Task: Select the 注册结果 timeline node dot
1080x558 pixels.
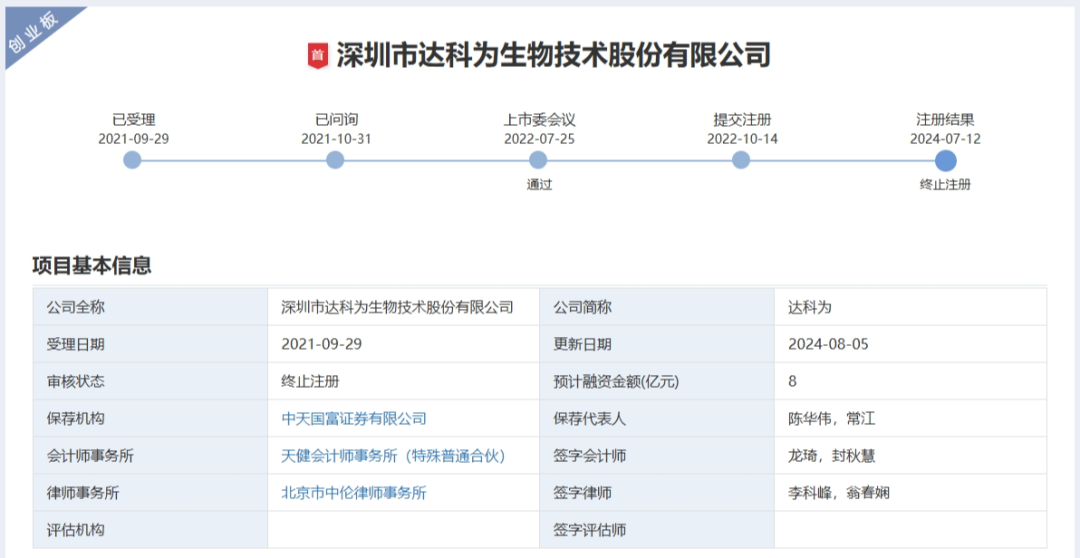Action: pyautogui.click(x=945, y=161)
